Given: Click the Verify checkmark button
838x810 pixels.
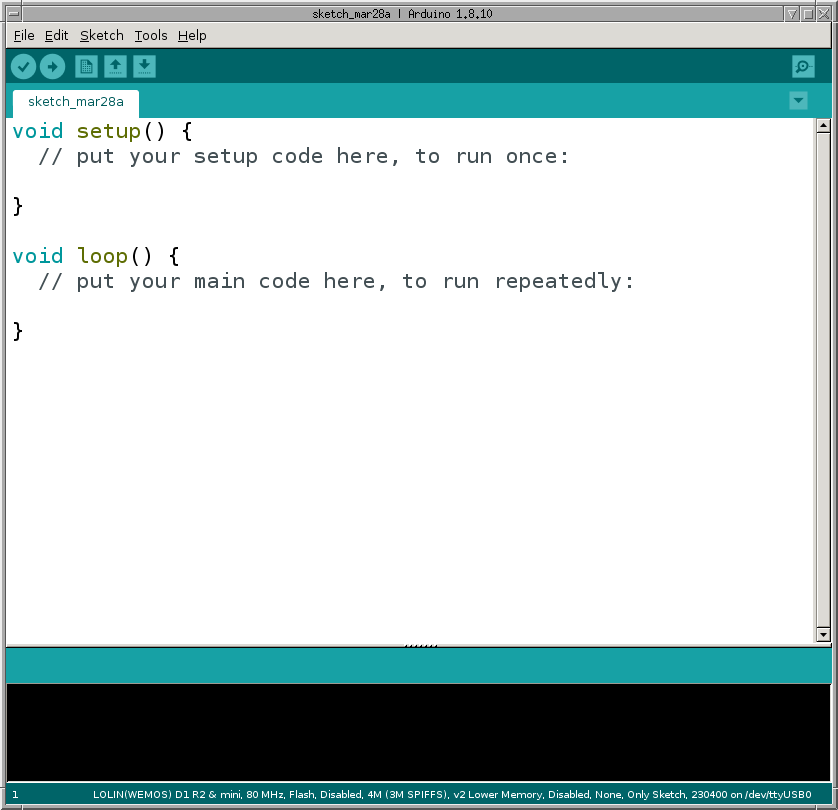Looking at the screenshot, I should 24,67.
